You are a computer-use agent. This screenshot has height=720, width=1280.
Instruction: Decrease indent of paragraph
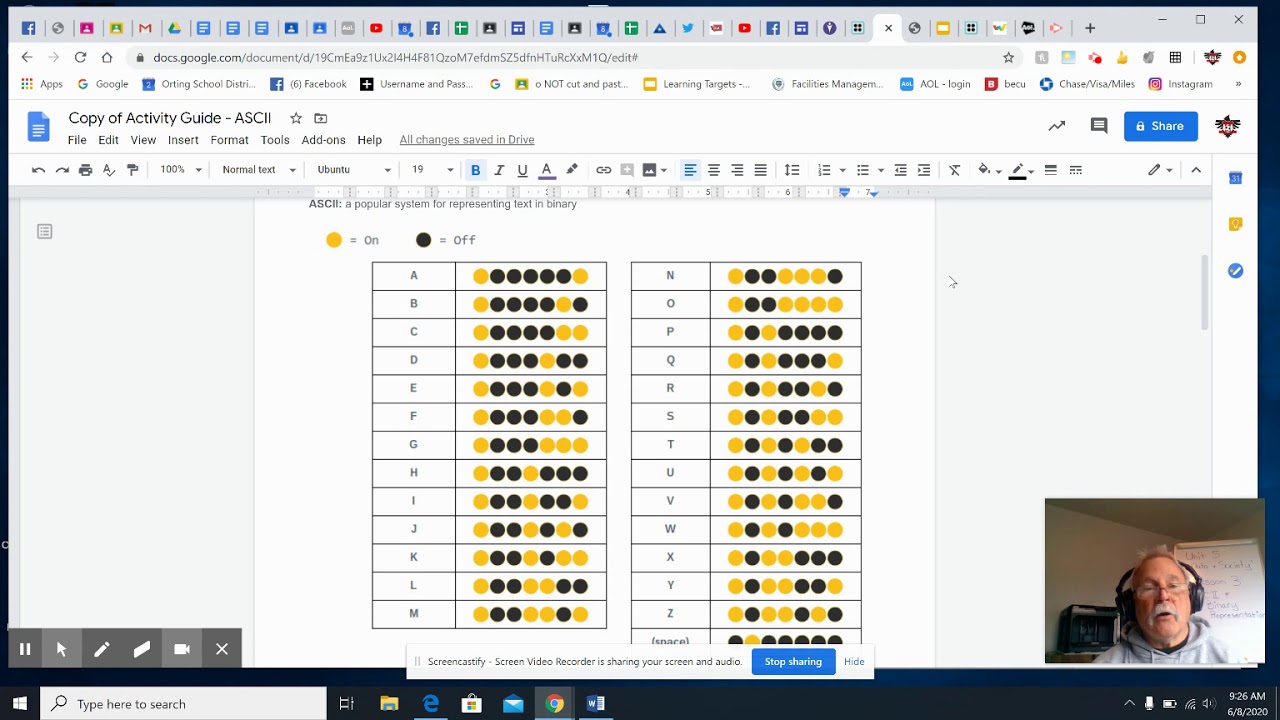pyautogui.click(x=900, y=170)
